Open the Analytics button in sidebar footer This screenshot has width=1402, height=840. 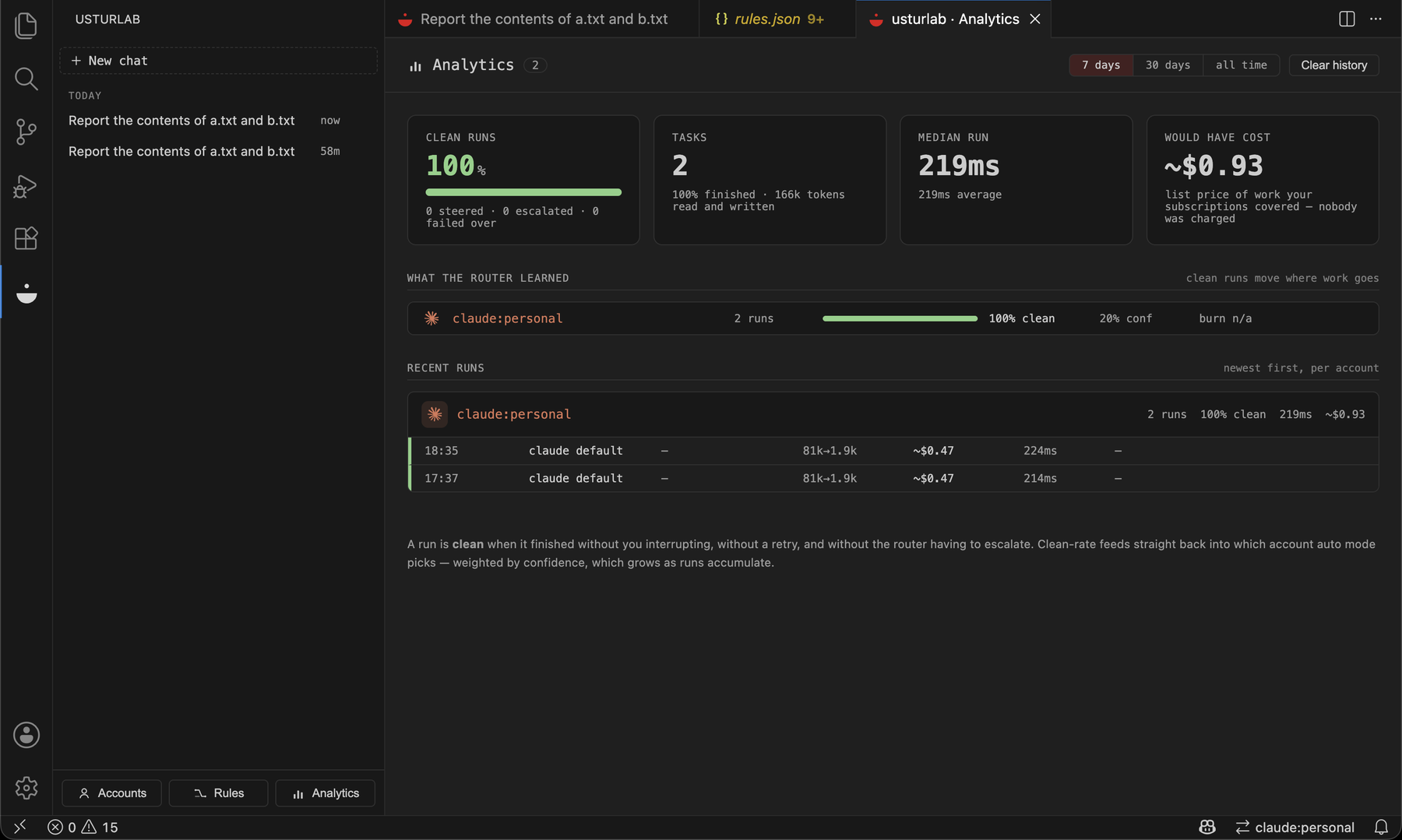[325, 793]
